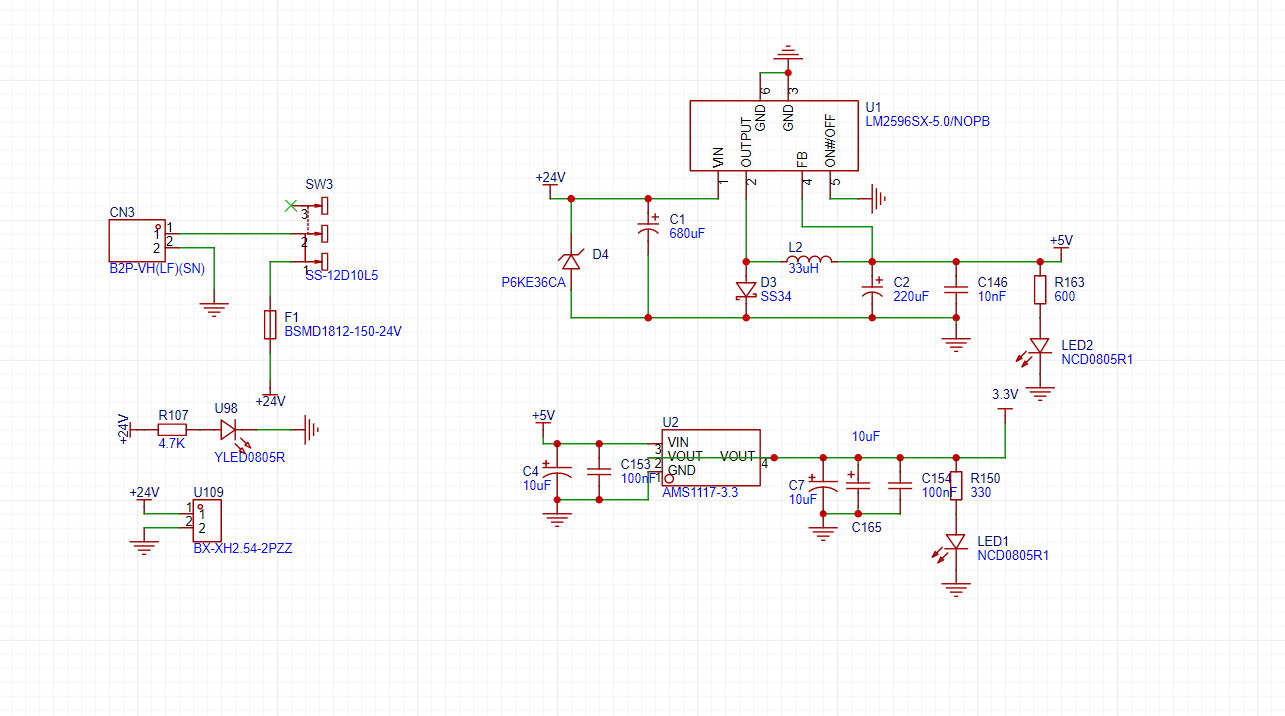Select resistor R163 symbol

[1040, 290]
